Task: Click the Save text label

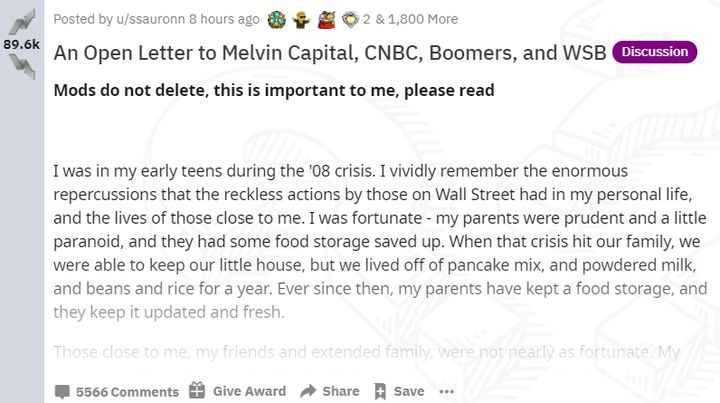Action: [x=409, y=391]
